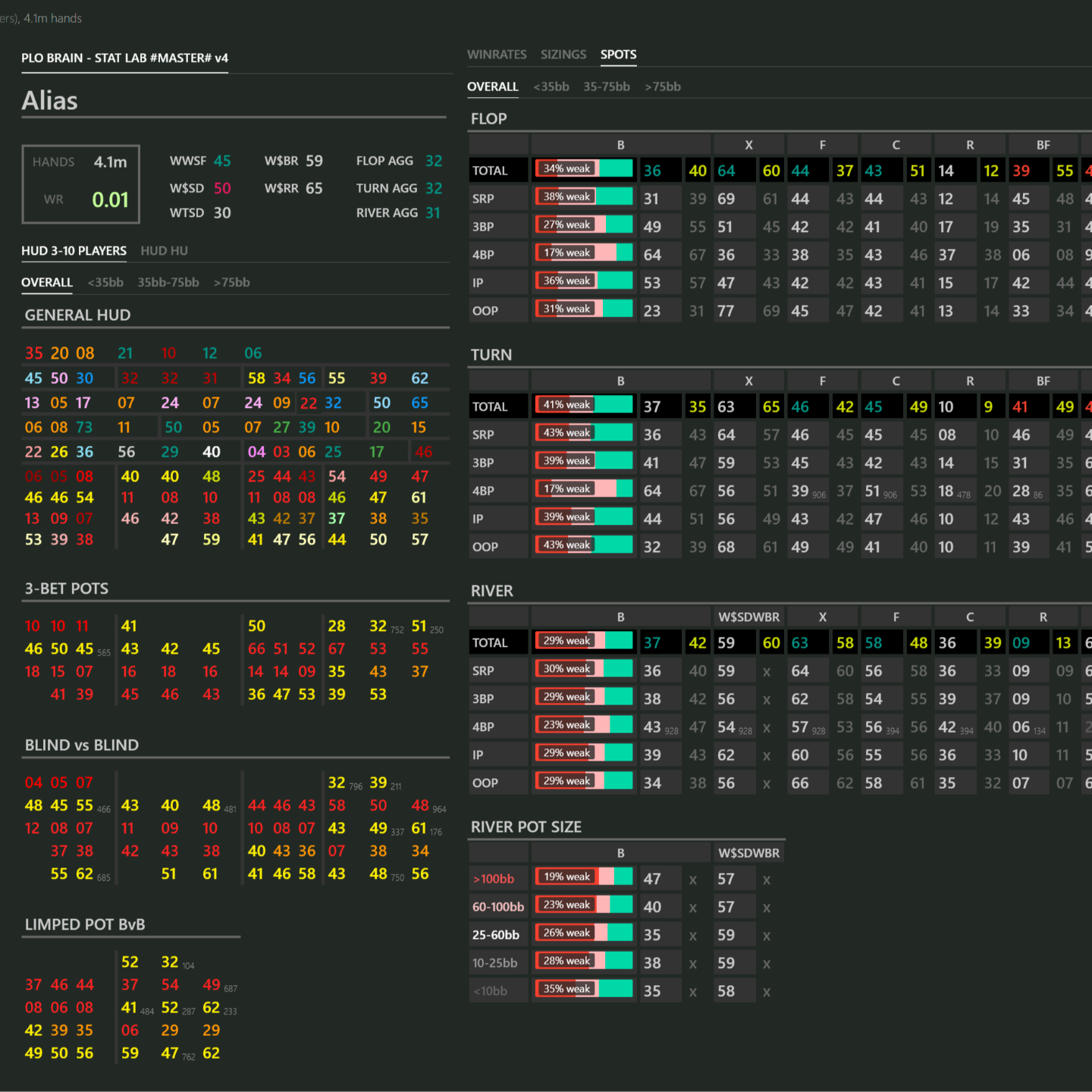Click the R column header in FLOP table
The height and width of the screenshot is (1092, 1092).
(970, 145)
